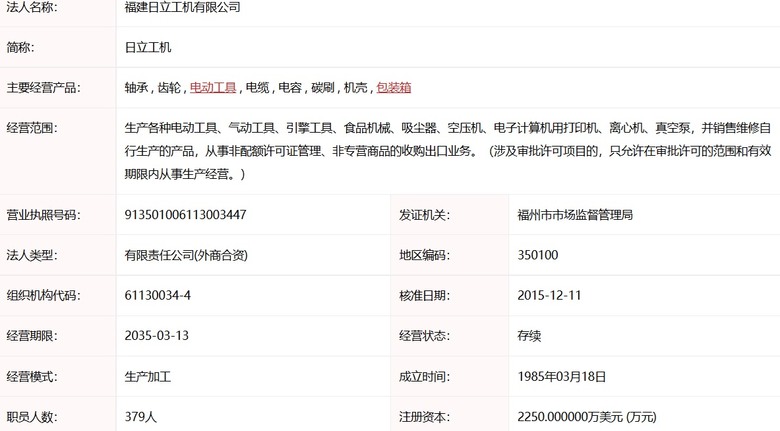Click the short name value 日立工机
Viewport: 780px width, 431px height.
148,47
